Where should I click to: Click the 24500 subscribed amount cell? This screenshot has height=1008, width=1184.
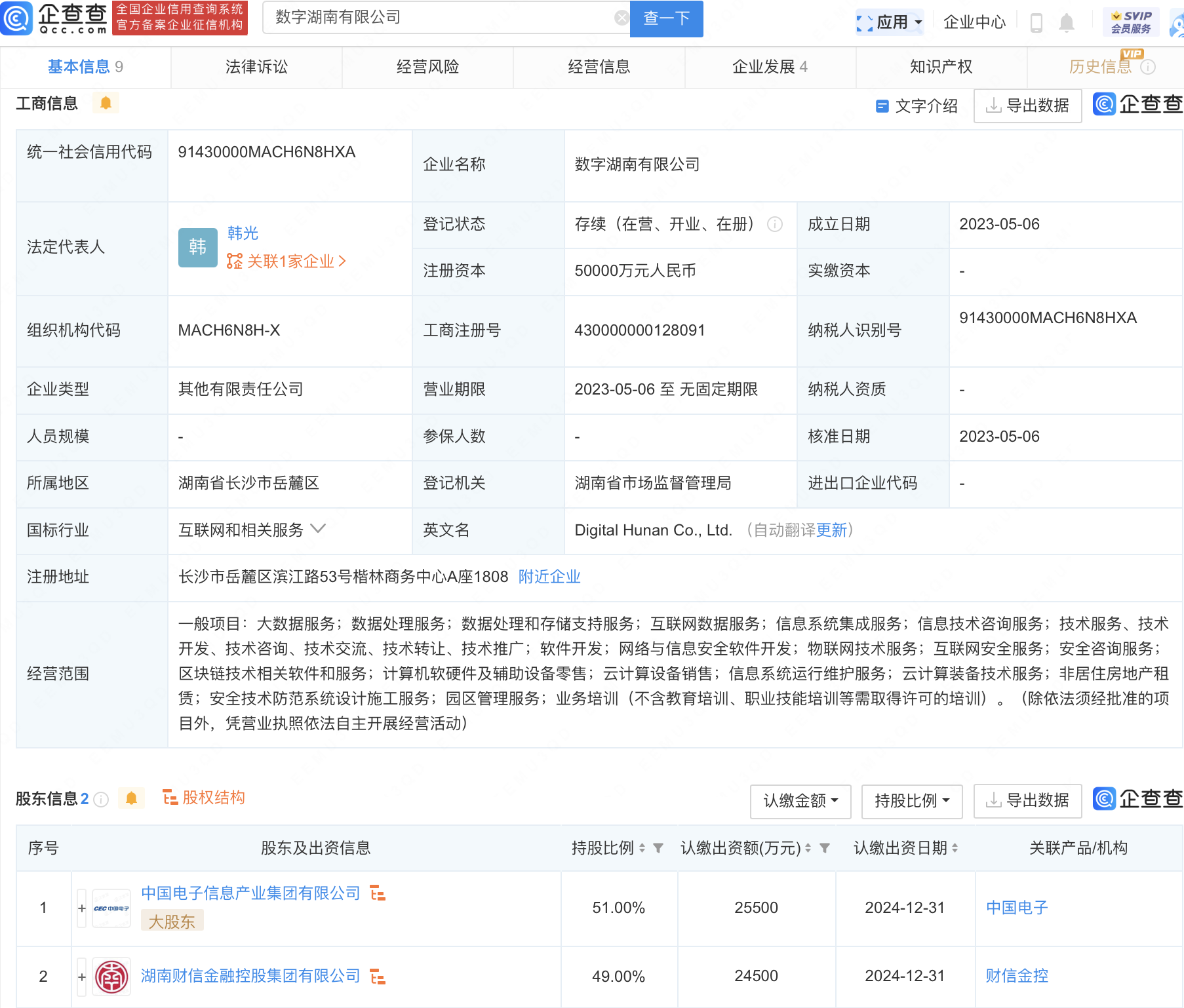756,977
